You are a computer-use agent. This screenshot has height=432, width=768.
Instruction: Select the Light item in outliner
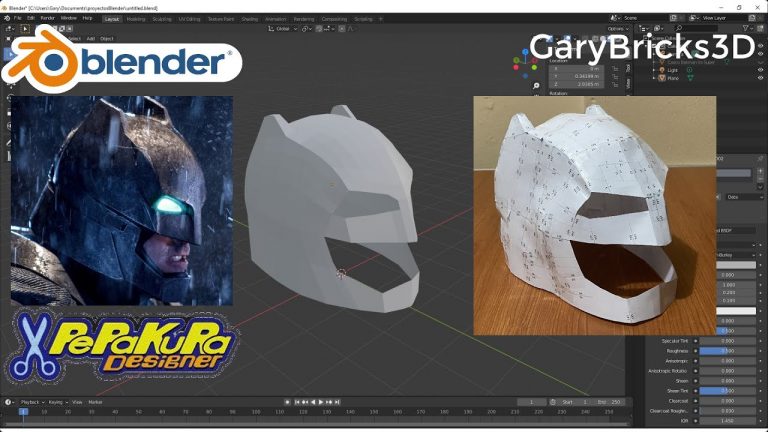tap(672, 70)
